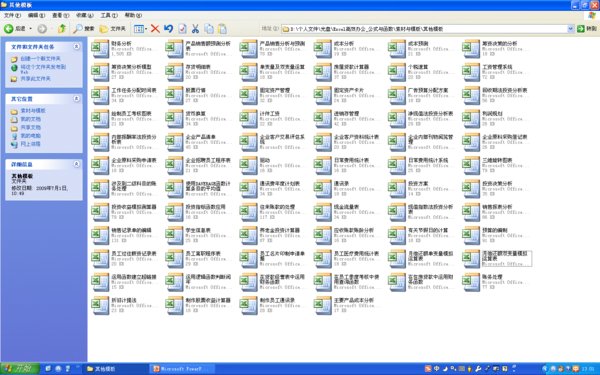Click the blue Undo arrow icon
The image size is (600, 375).
click(168, 29)
